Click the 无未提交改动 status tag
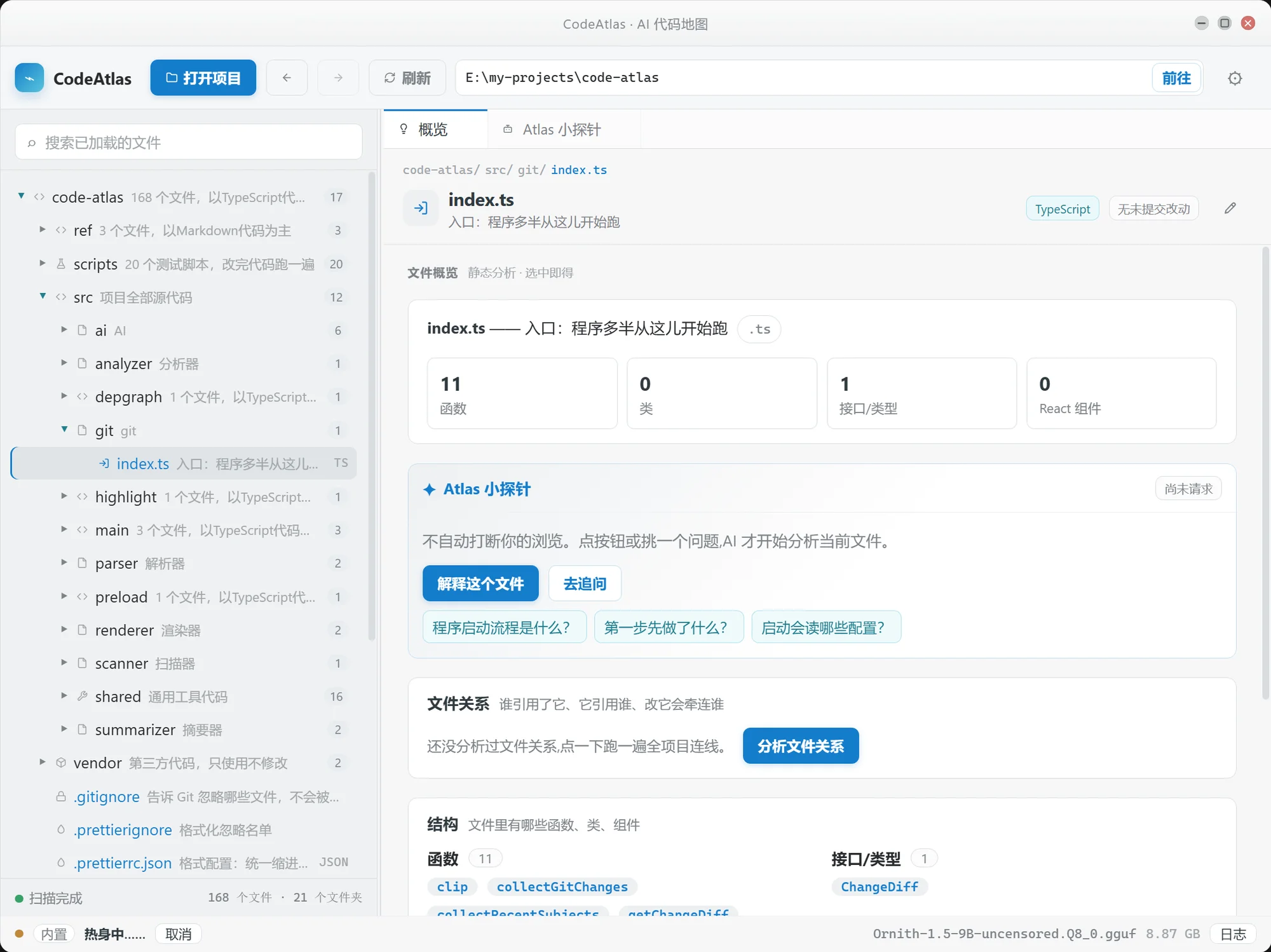The height and width of the screenshot is (952, 1271). (1153, 209)
